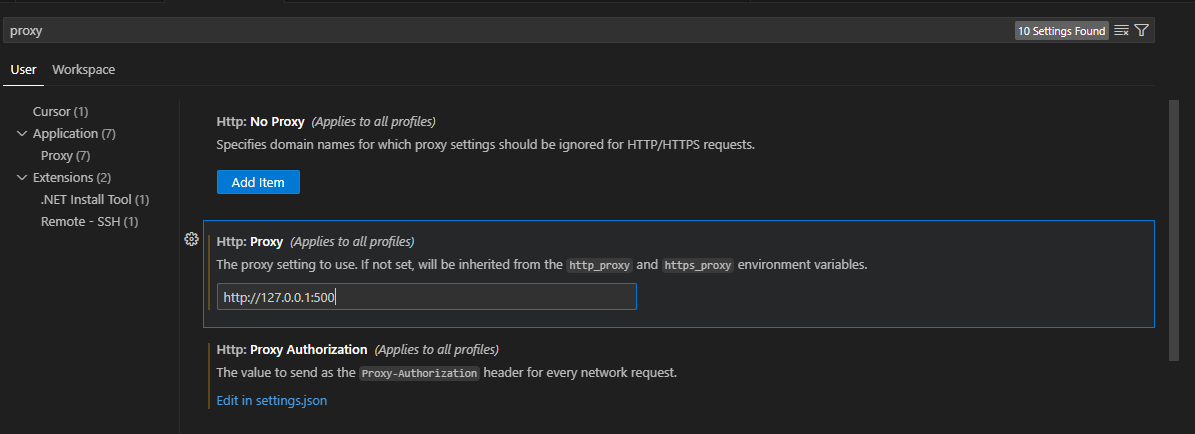Switch to the User settings tab
1195x434 pixels.
pyautogui.click(x=23, y=70)
